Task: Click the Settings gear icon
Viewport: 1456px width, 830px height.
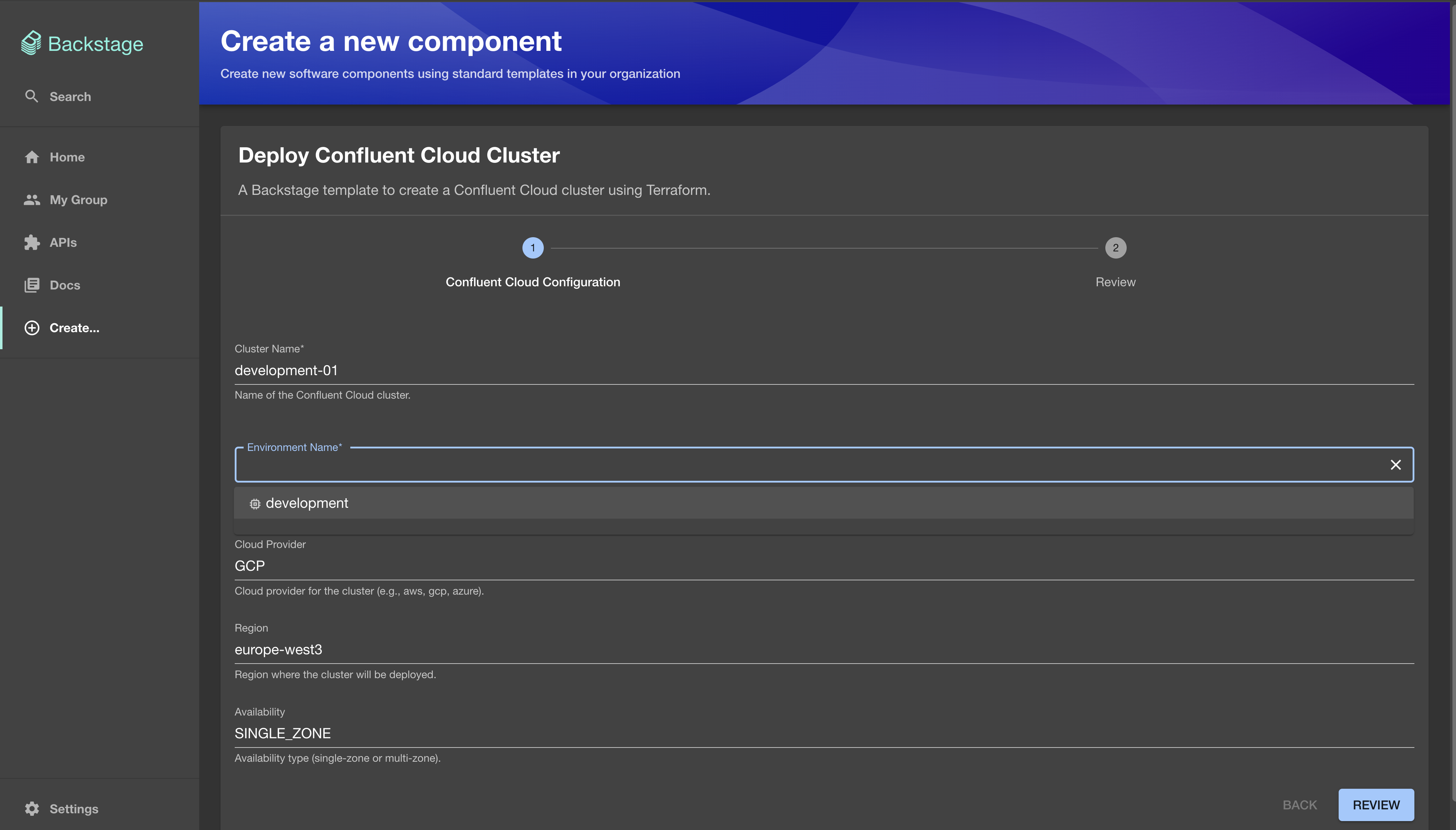Action: tap(32, 808)
